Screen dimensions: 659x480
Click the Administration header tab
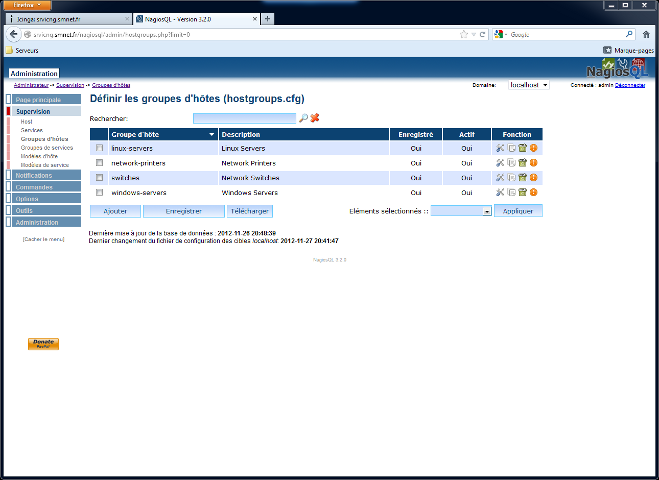34,73
